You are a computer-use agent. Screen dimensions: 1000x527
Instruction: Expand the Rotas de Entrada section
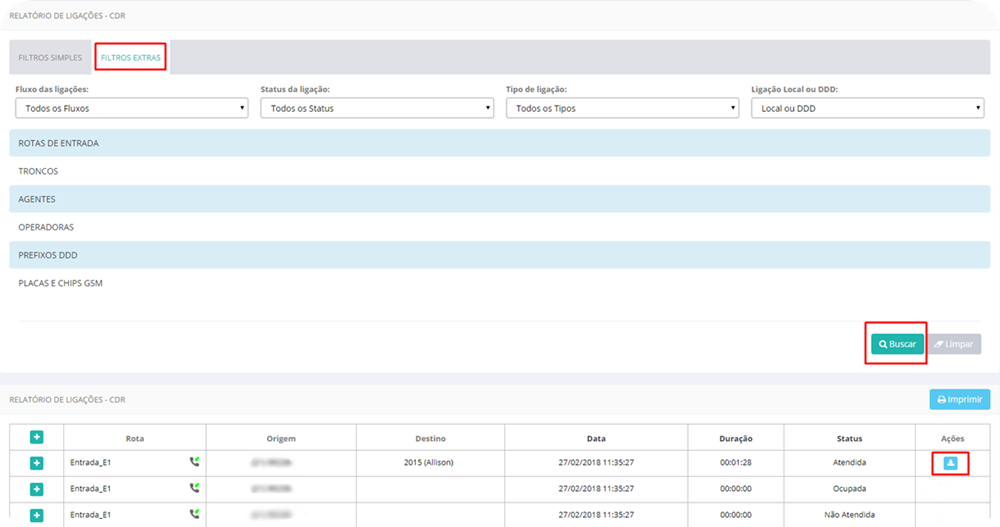coord(59,143)
